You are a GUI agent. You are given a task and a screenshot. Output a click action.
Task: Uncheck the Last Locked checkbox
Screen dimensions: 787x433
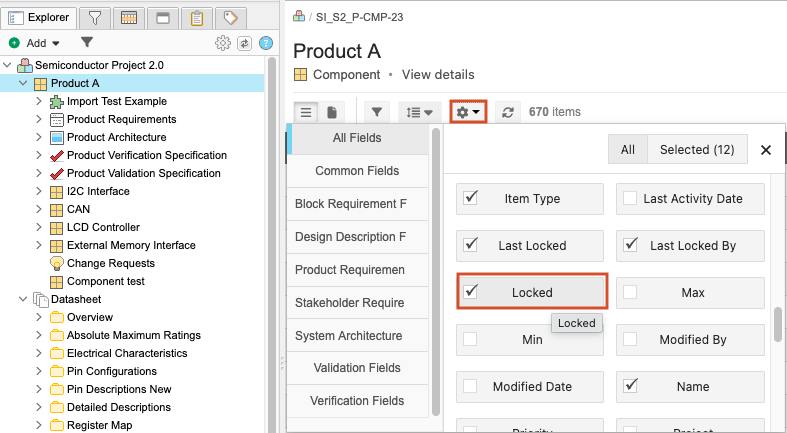[470, 245]
